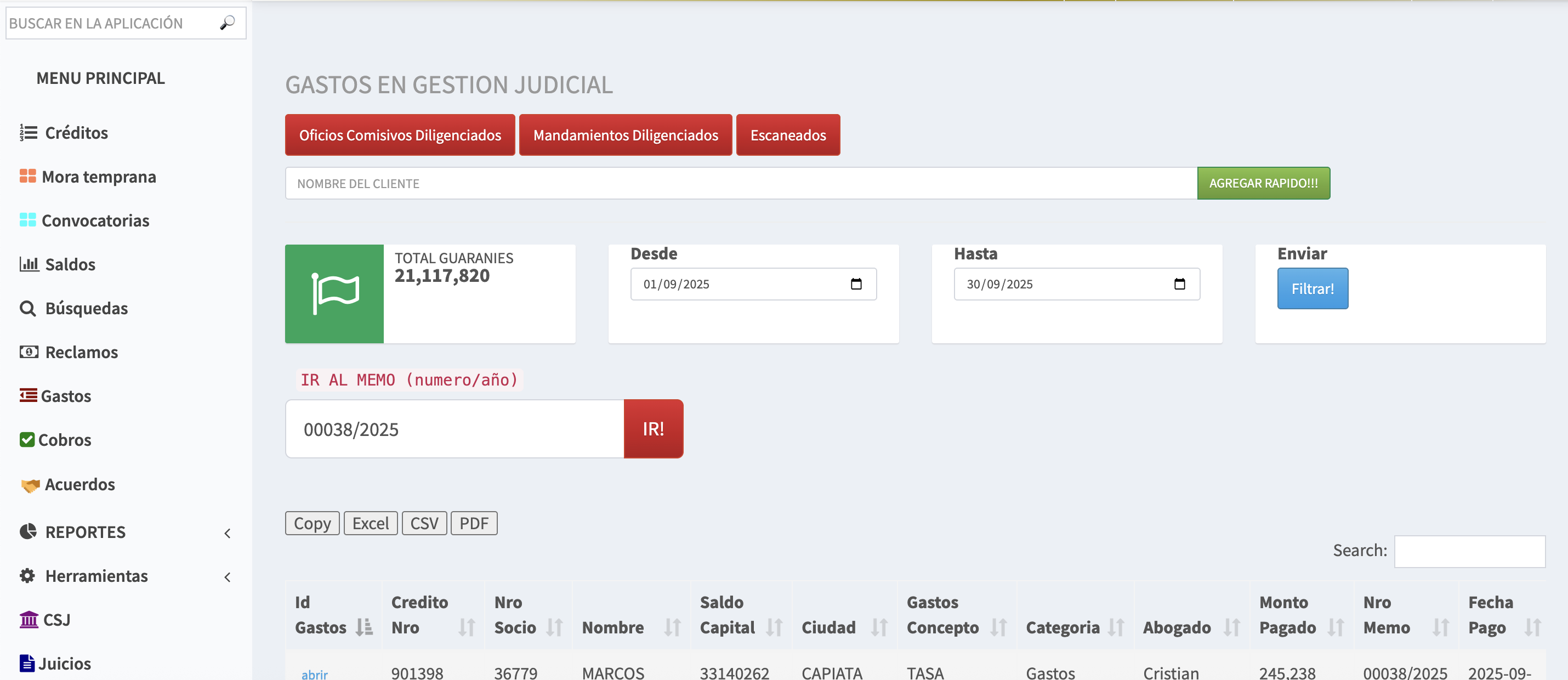Expand the REPORTES submenu chevron
Screen dimensions: 1568x680
coord(227,532)
